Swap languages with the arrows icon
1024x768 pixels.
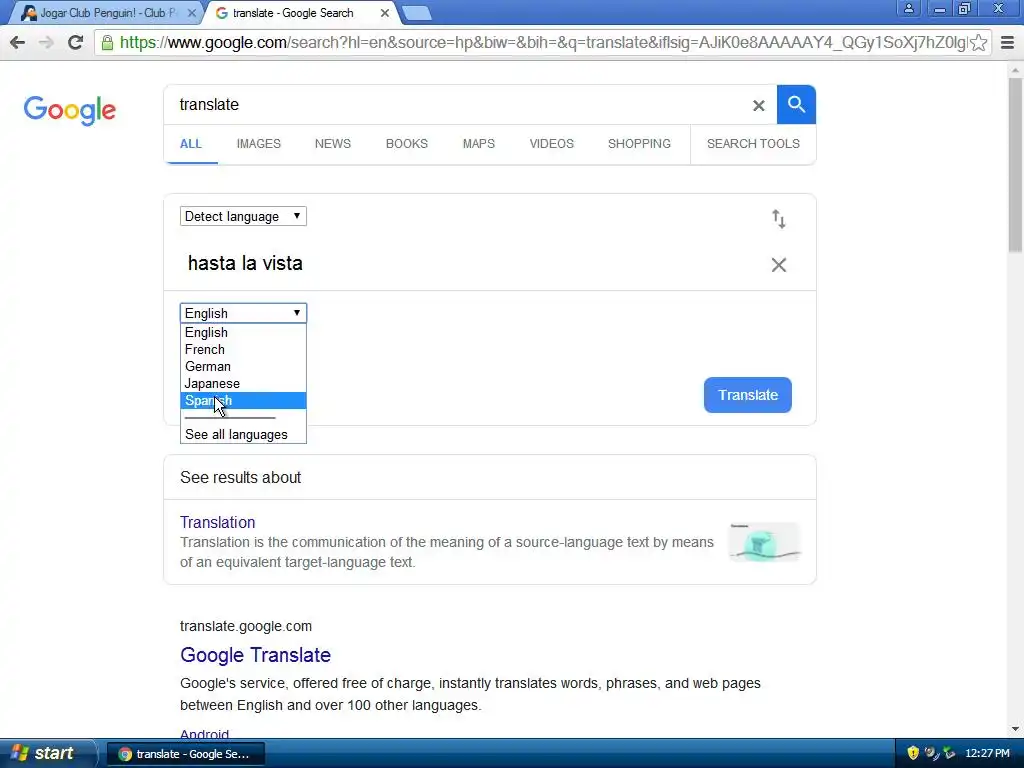tap(778, 219)
